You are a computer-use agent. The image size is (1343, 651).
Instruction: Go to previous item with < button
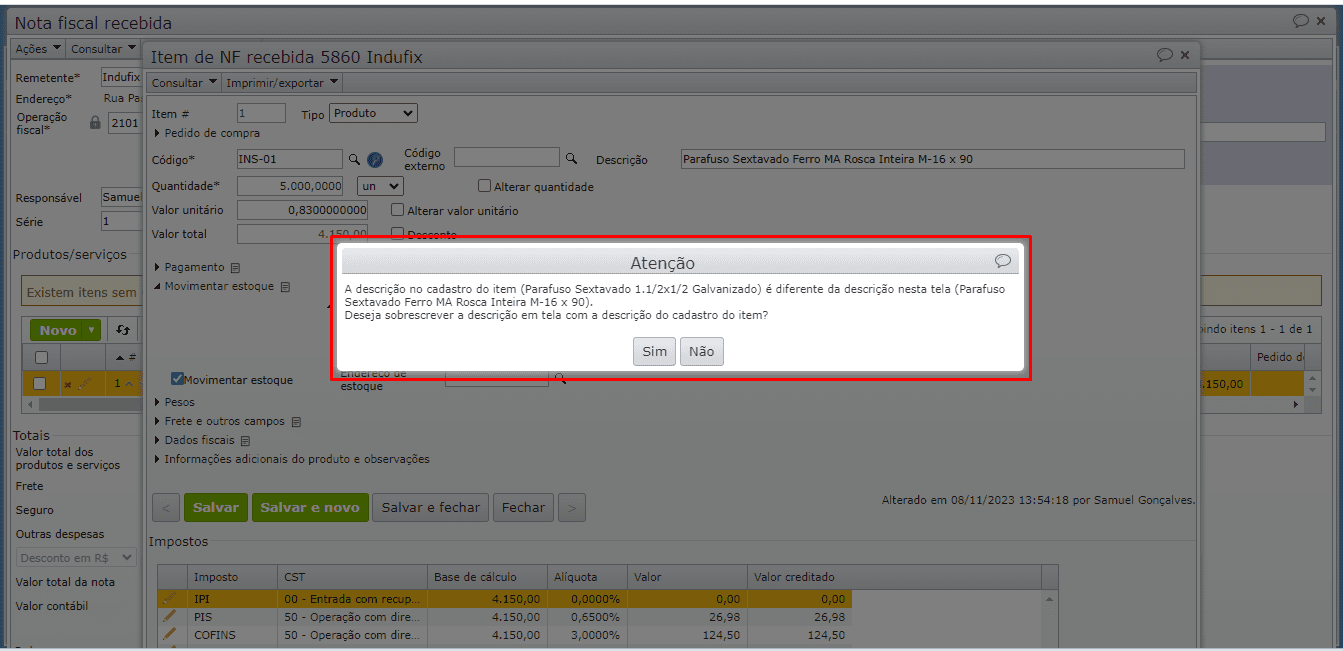167,508
